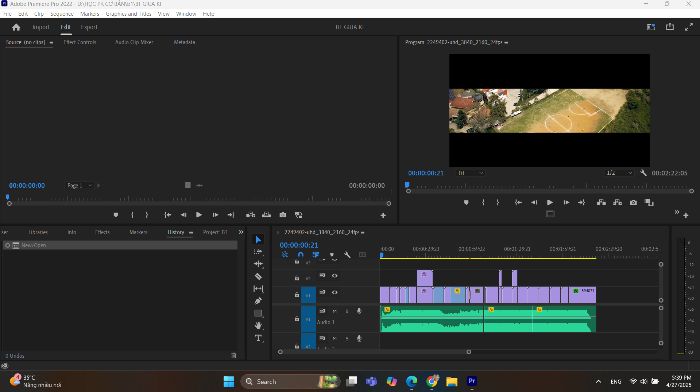The width and height of the screenshot is (700, 392).
Task: Toggle sync lock on V2 track
Action: pos(322,276)
